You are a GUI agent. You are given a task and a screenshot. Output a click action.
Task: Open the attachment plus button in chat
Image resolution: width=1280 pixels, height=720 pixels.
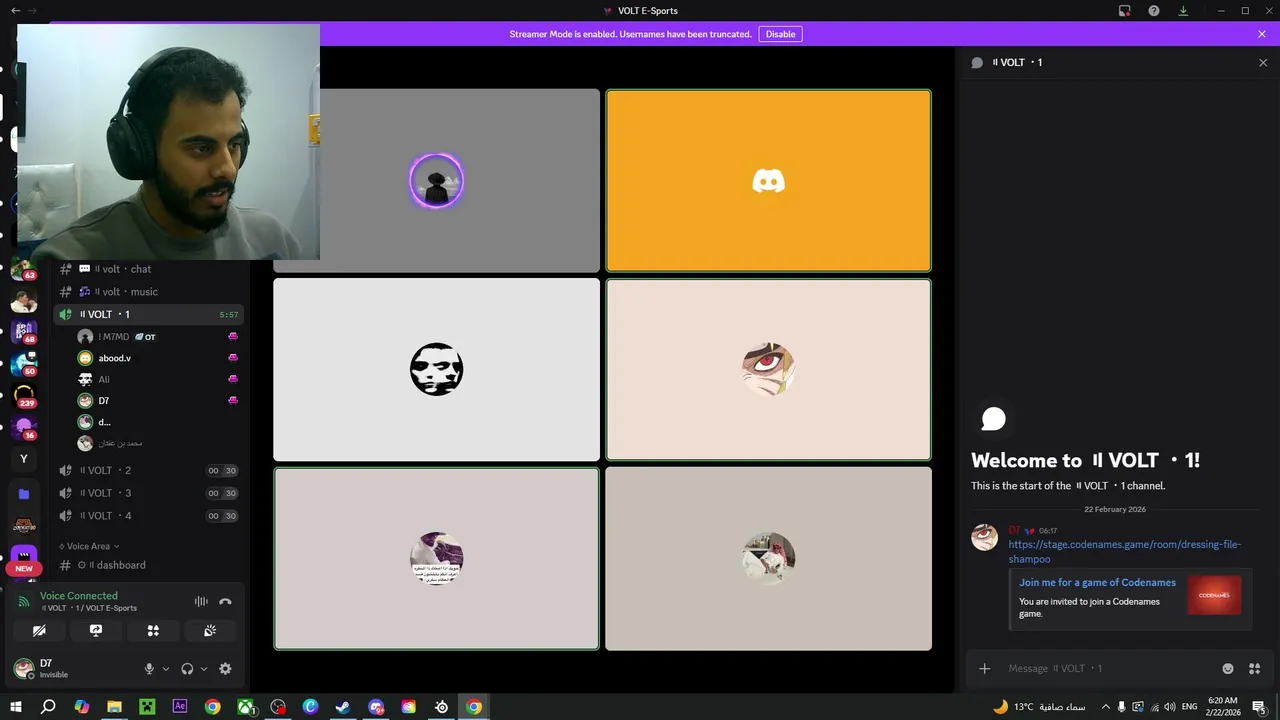(985, 668)
